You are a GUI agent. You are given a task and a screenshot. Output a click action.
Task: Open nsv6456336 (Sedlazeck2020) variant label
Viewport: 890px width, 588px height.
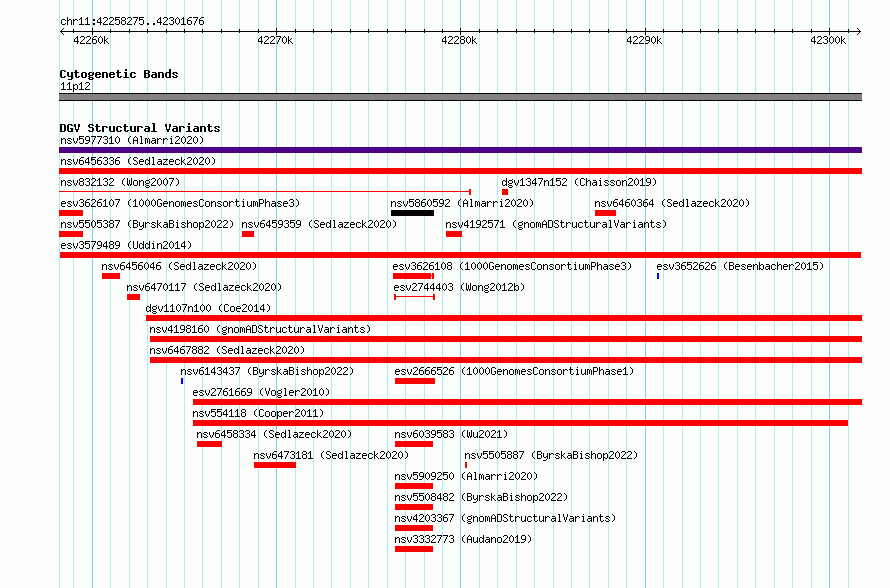[x=138, y=161]
